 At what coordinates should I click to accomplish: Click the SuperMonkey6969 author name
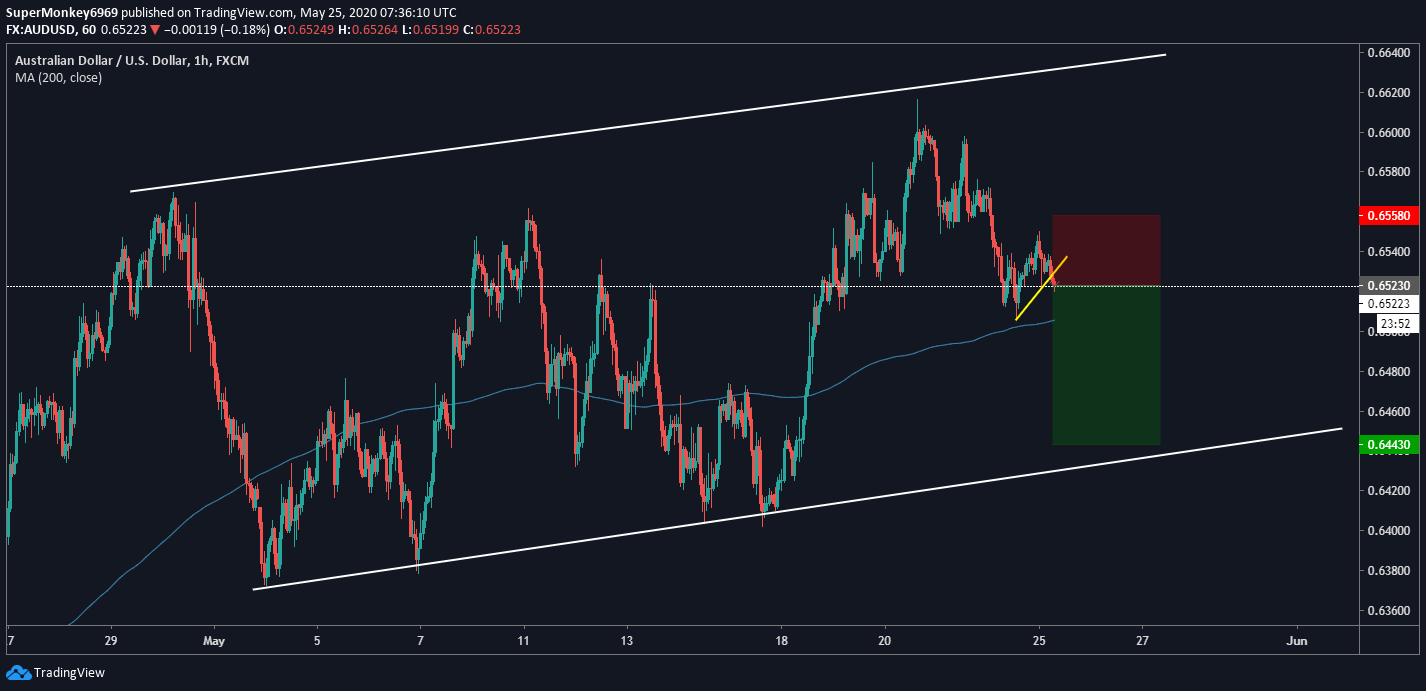pyautogui.click(x=61, y=12)
